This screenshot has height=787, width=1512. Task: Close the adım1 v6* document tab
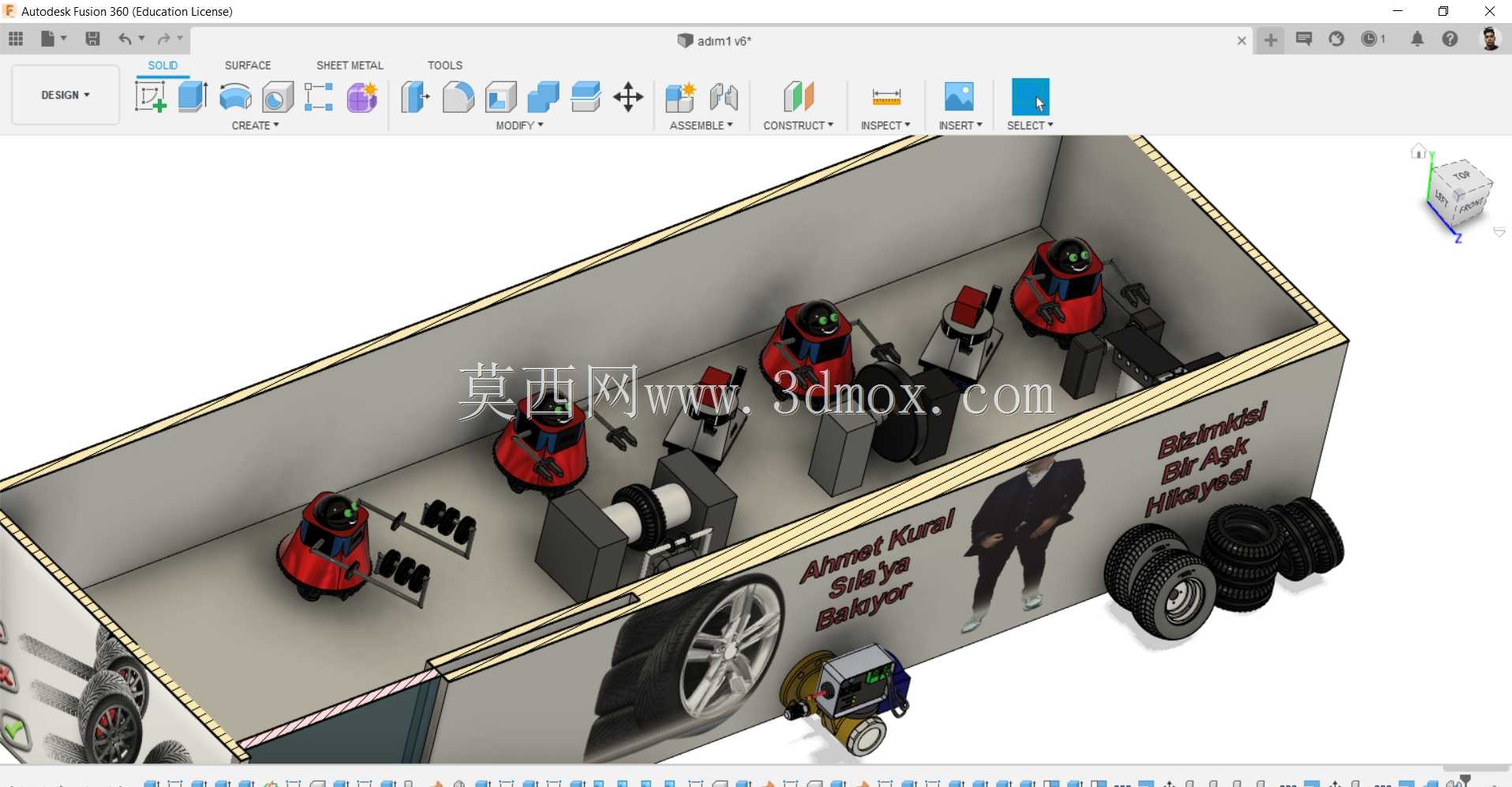[1241, 40]
